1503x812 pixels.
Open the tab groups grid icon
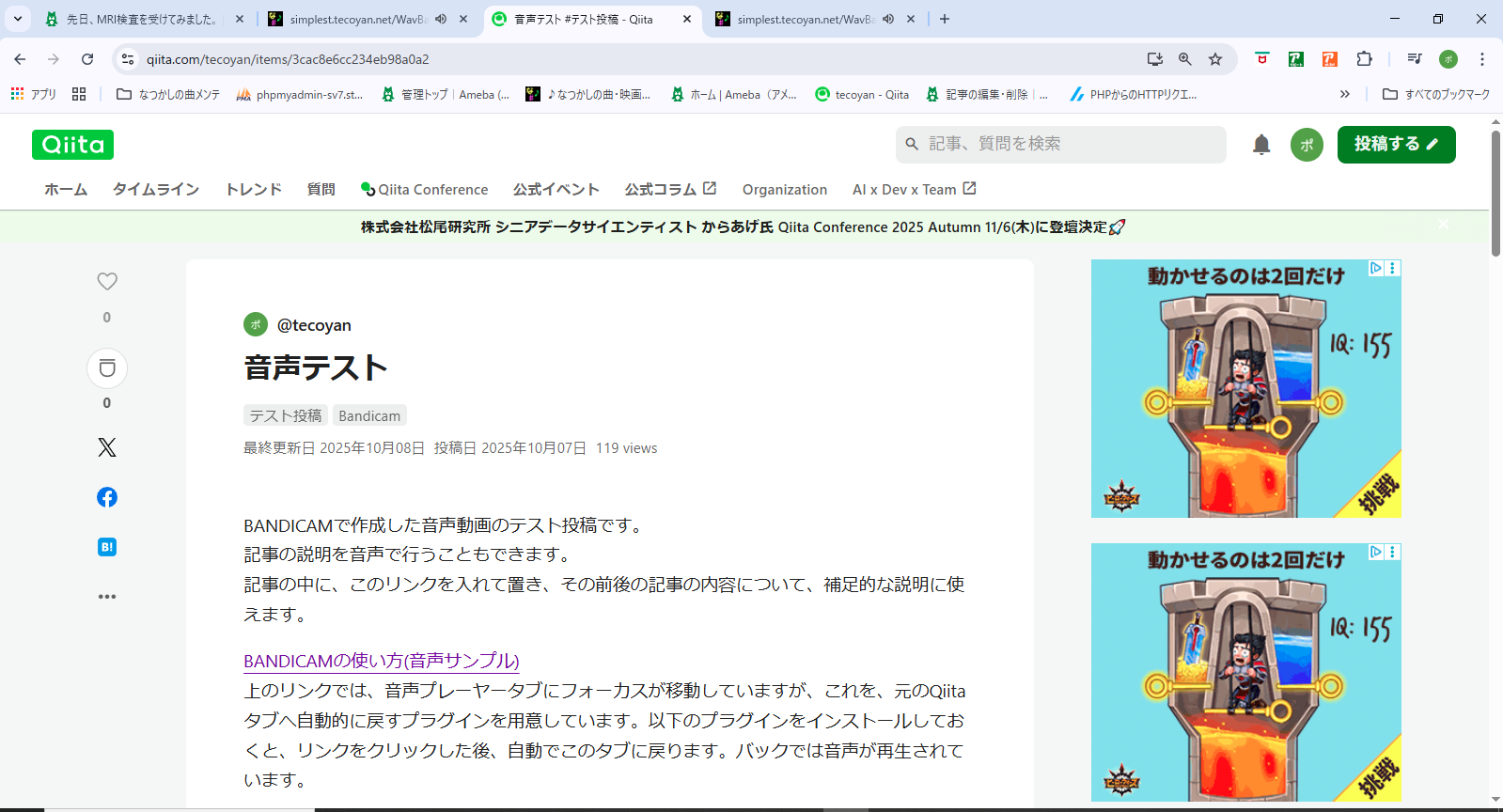click(79, 94)
